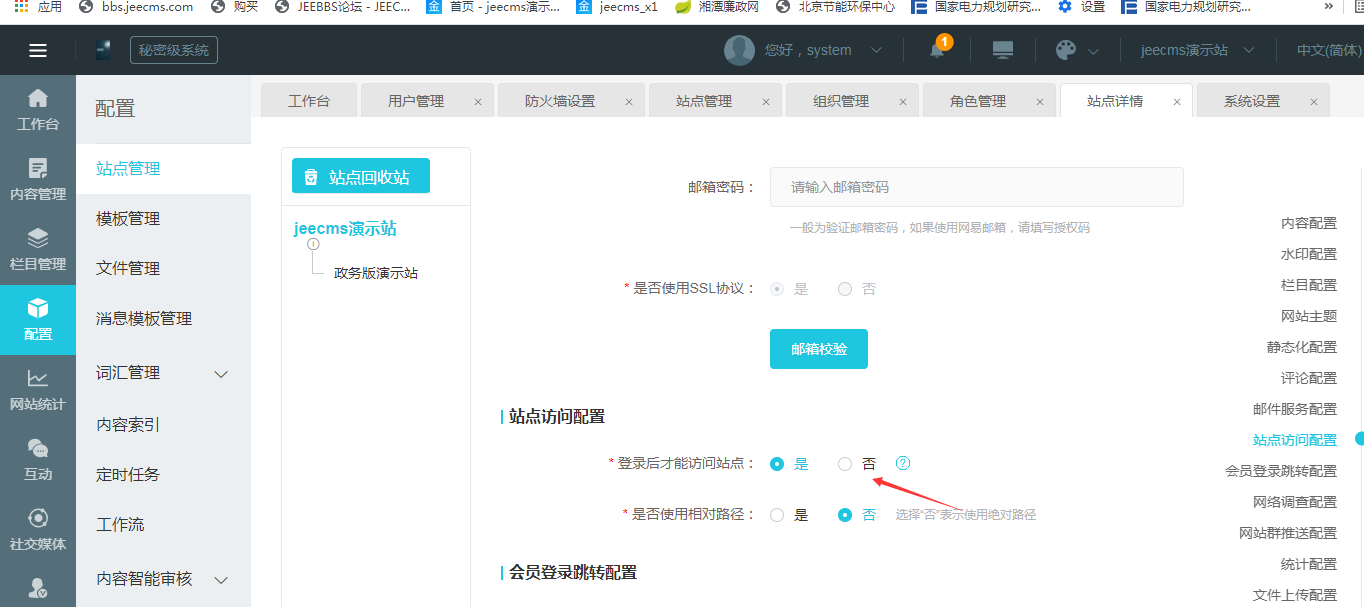1364x607 pixels.
Task: Close the 防火墙设置 tab
Action: coord(629,102)
